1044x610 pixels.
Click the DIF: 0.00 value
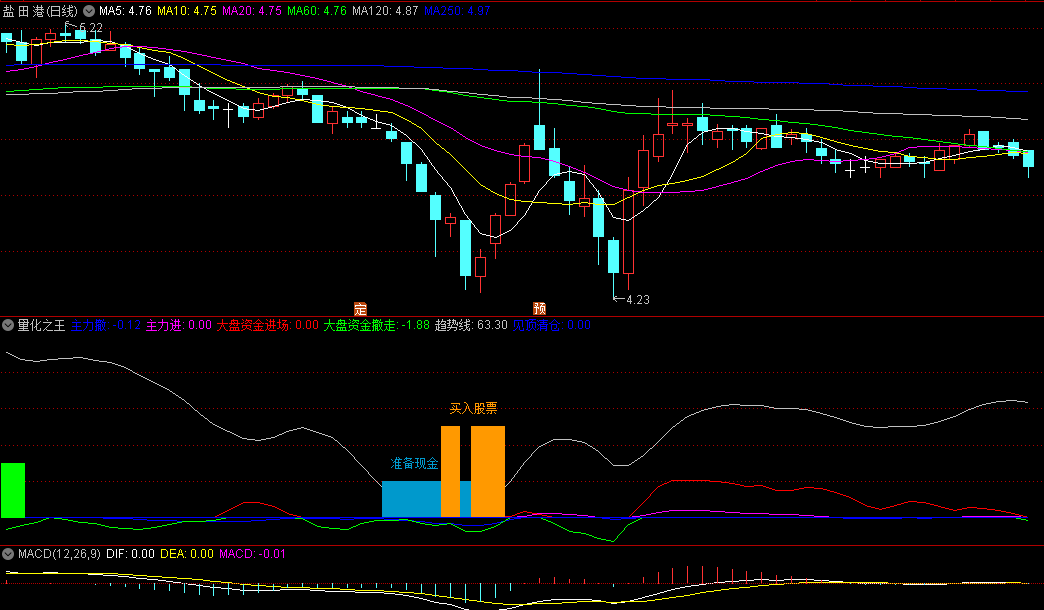coord(130,553)
